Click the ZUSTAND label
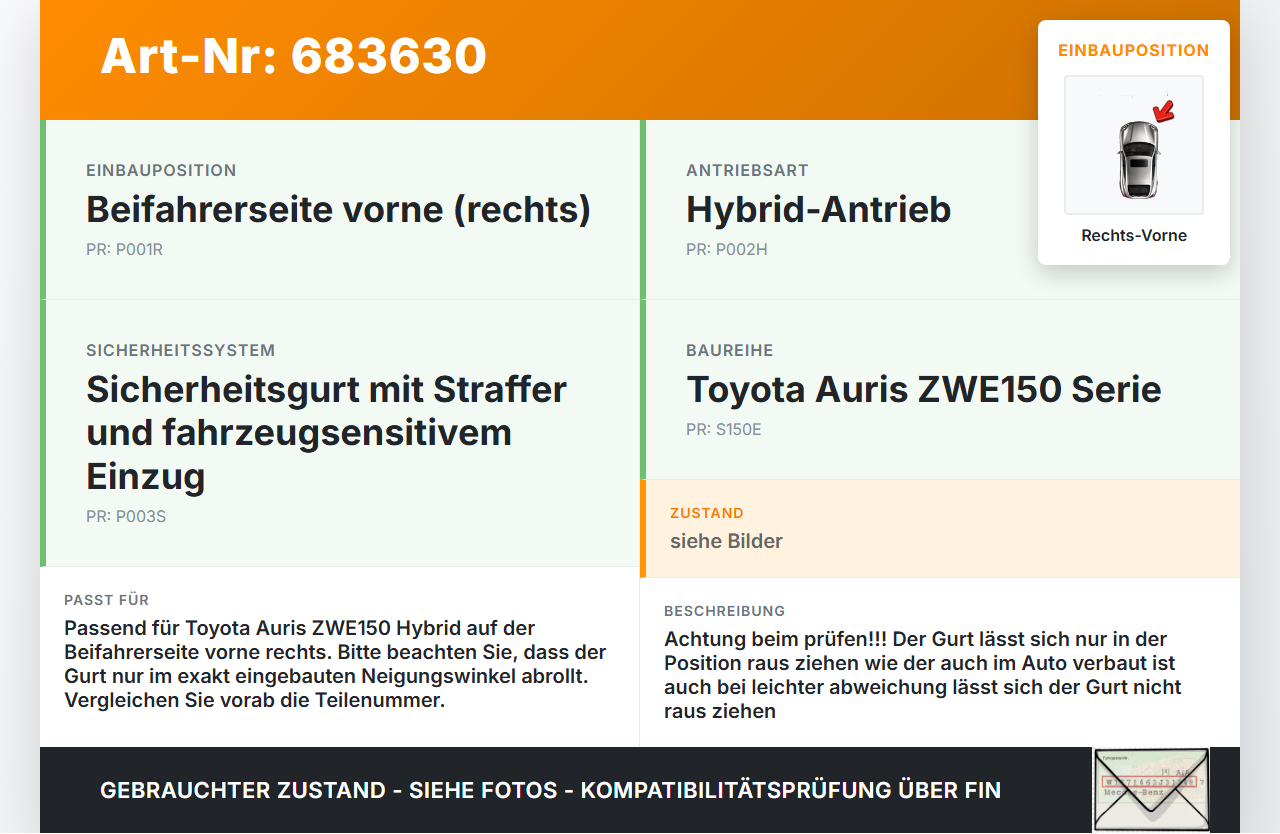Image resolution: width=1280 pixels, height=834 pixels. coord(707,513)
